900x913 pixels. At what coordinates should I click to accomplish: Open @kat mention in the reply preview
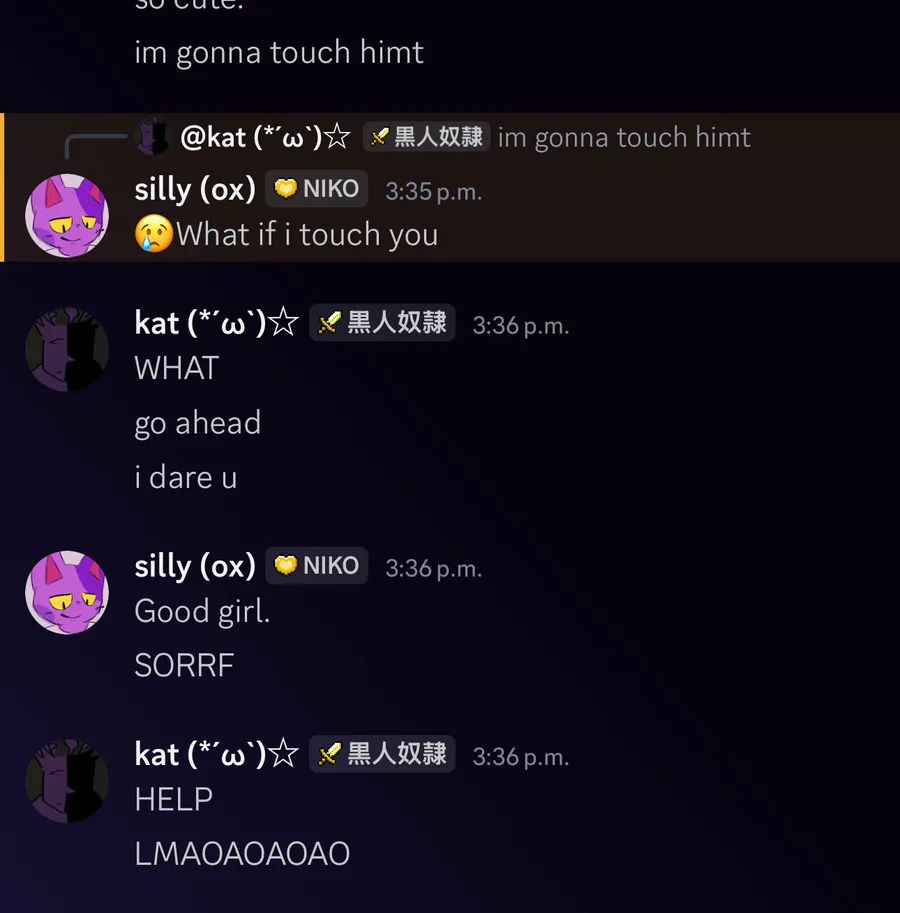265,137
